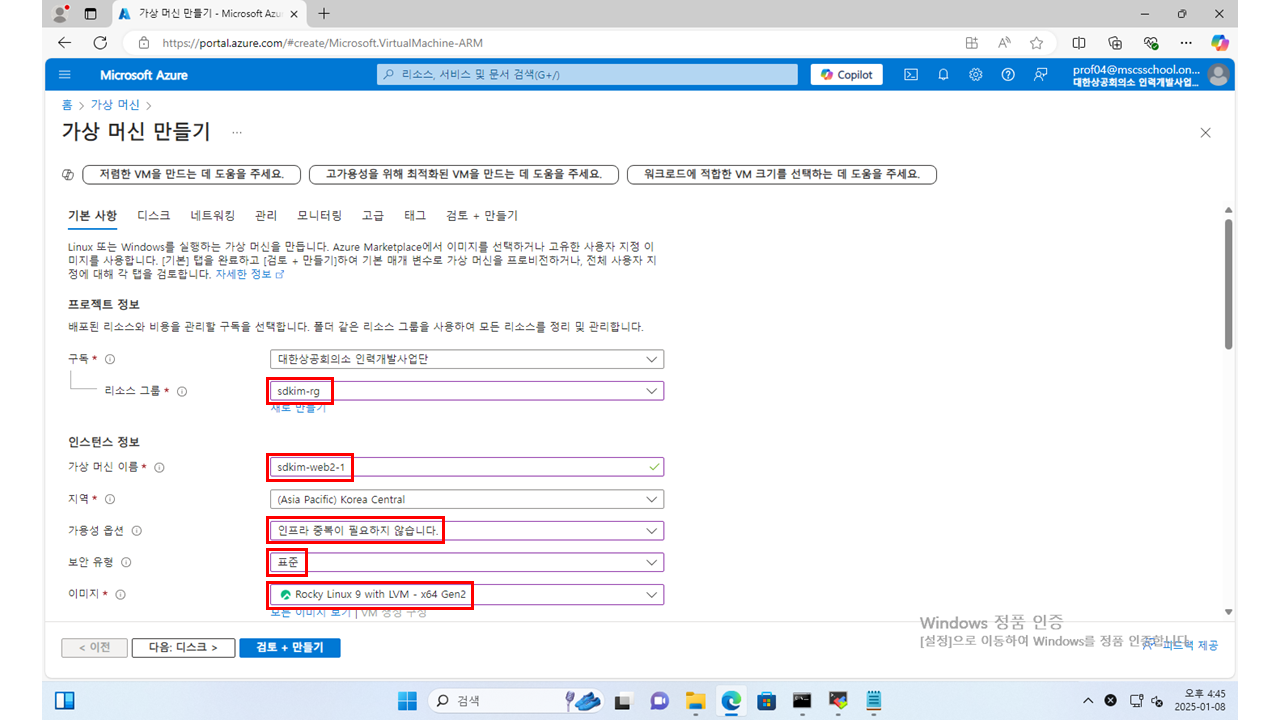Show info for 리소스 그룹 label
1280x720 pixels.
182,391
